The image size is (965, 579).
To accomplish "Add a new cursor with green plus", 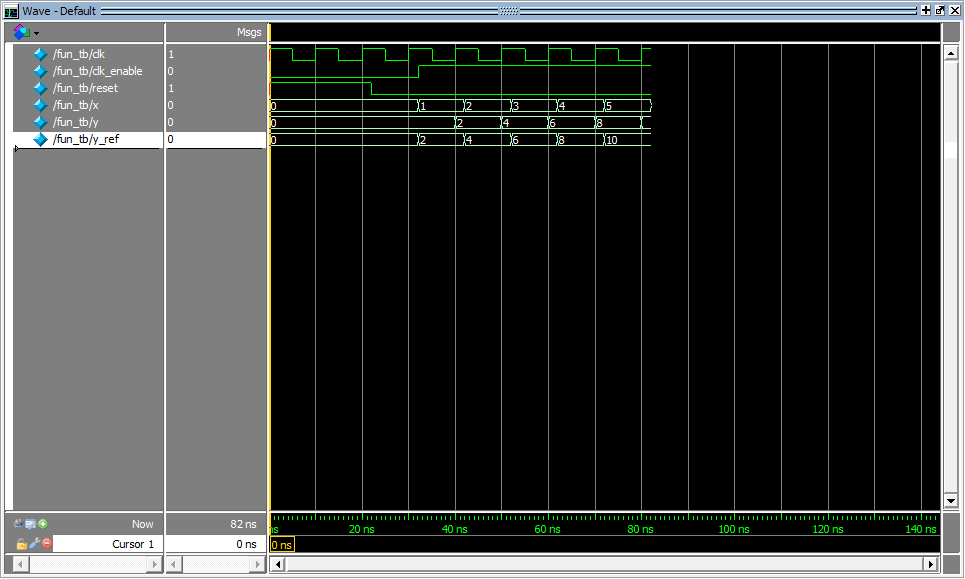I will pyautogui.click(x=42, y=524).
